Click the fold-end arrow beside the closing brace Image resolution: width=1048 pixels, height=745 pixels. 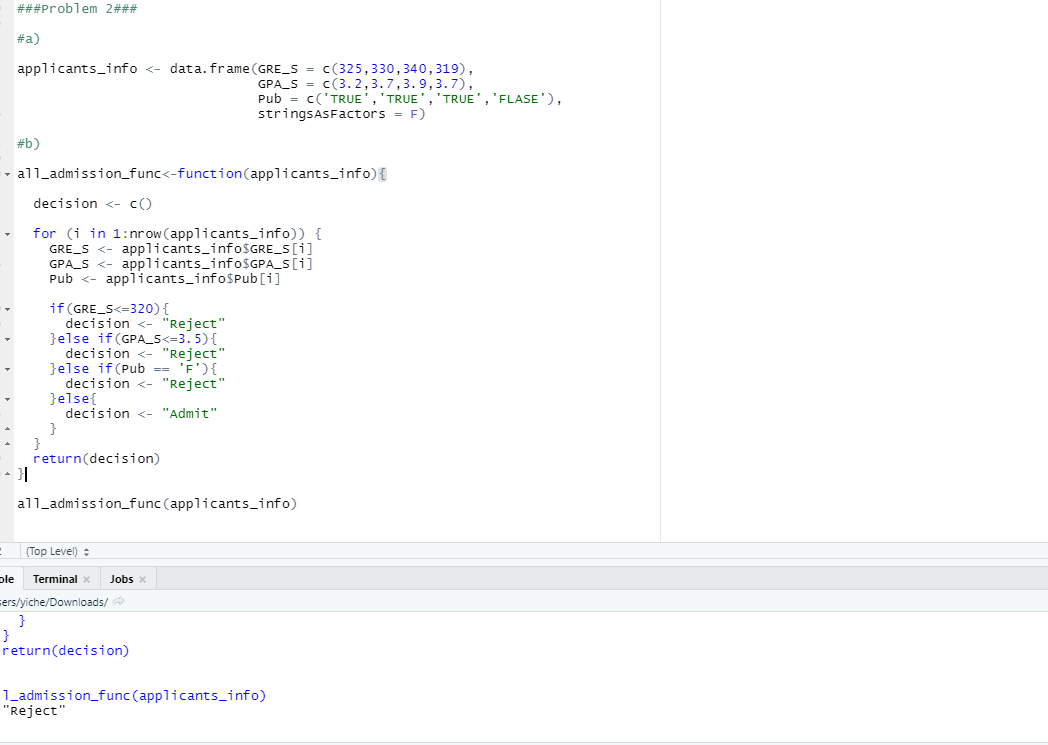click(6, 473)
